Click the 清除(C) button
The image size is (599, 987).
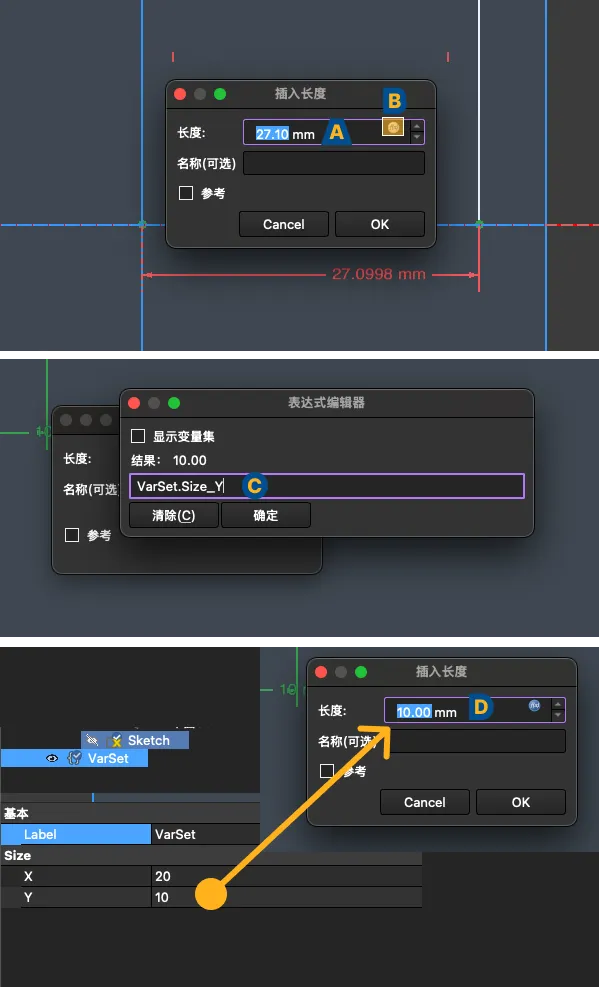click(174, 516)
